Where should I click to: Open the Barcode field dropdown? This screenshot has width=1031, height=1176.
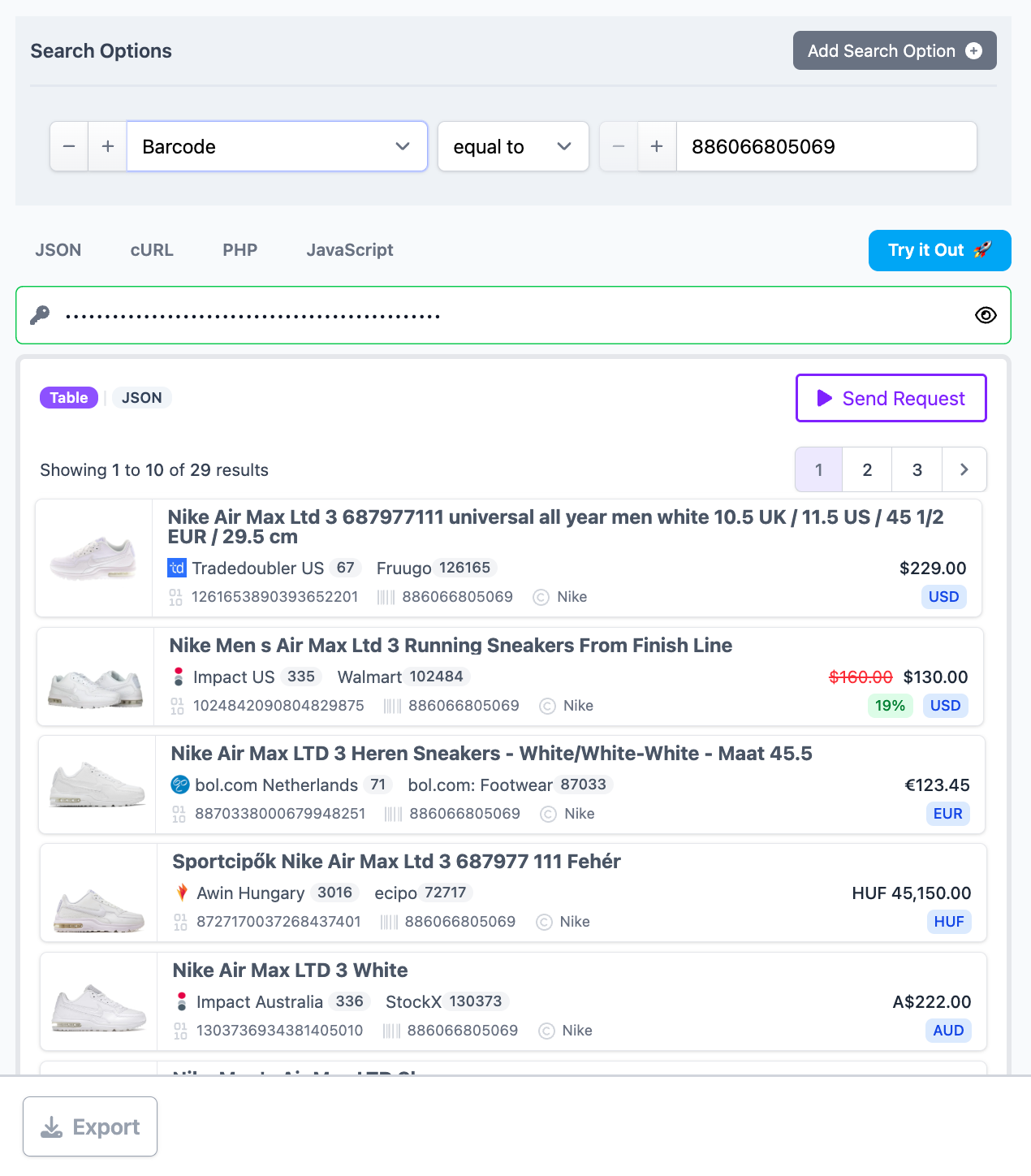277,146
